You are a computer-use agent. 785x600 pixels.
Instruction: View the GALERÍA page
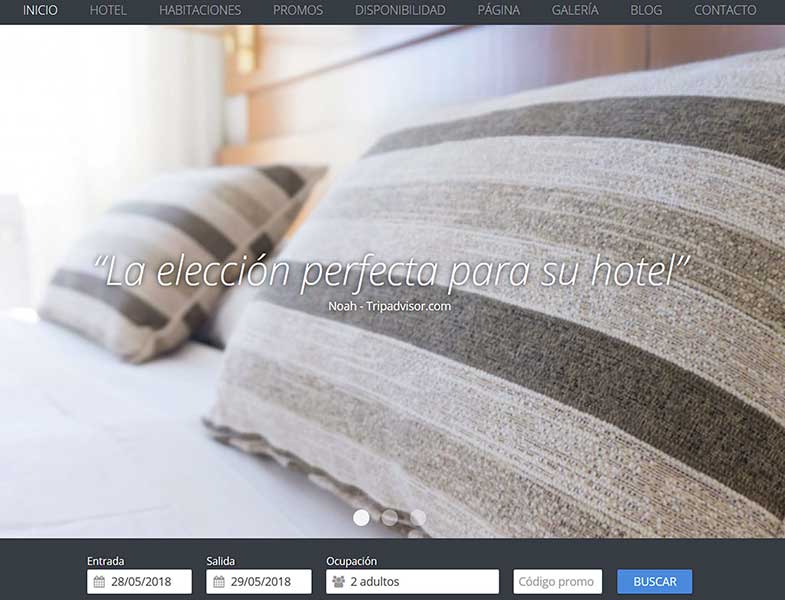(x=575, y=10)
